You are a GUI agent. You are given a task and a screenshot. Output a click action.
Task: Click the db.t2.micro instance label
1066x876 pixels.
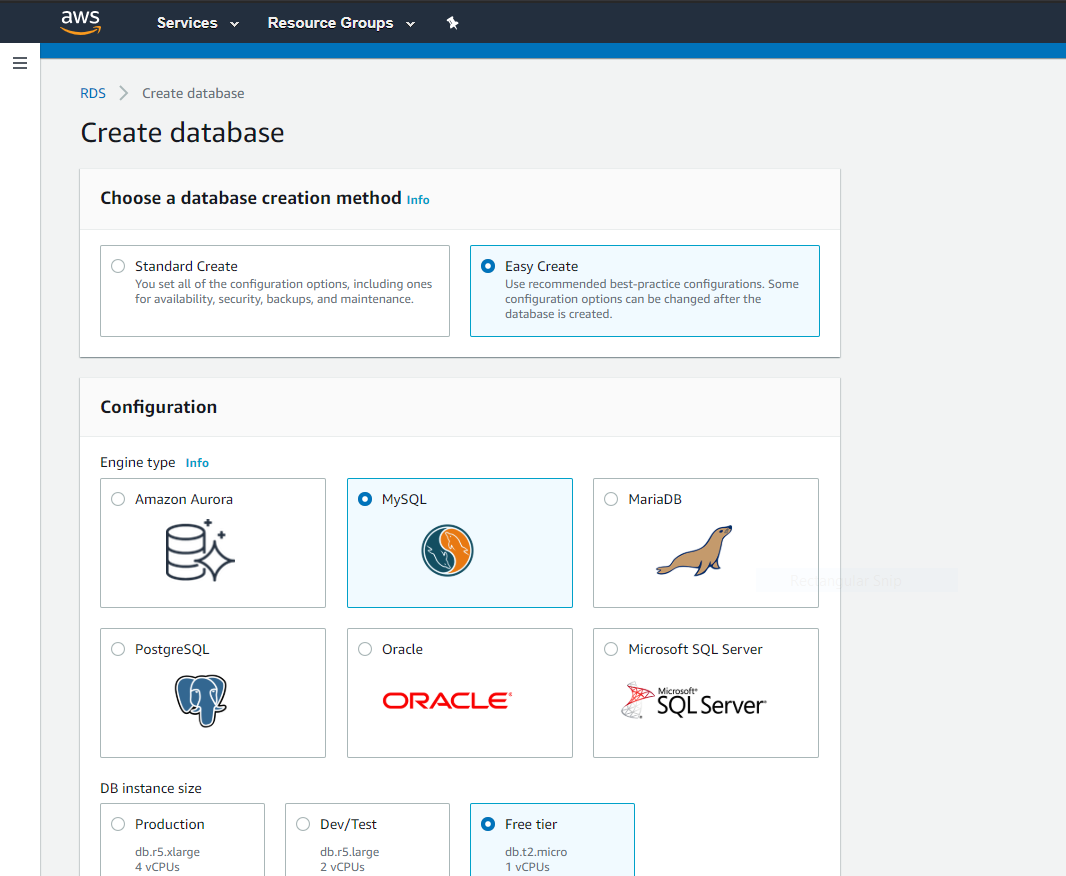[536, 852]
